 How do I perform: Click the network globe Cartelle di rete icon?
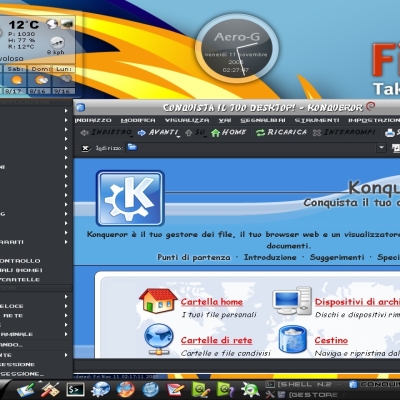pos(159,340)
